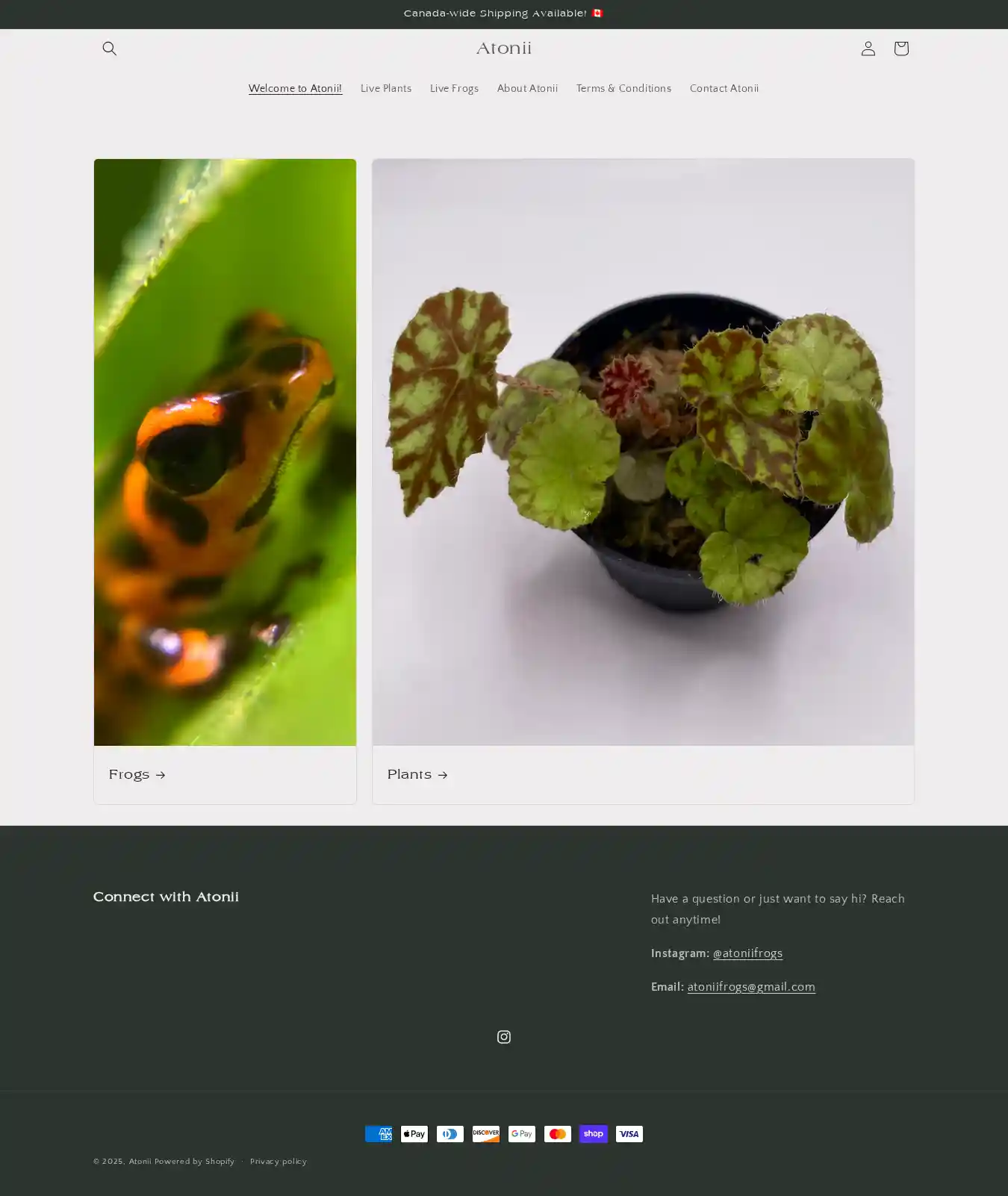1008x1196 pixels.
Task: Click the Apple Pay payment icon
Action: tap(414, 1133)
